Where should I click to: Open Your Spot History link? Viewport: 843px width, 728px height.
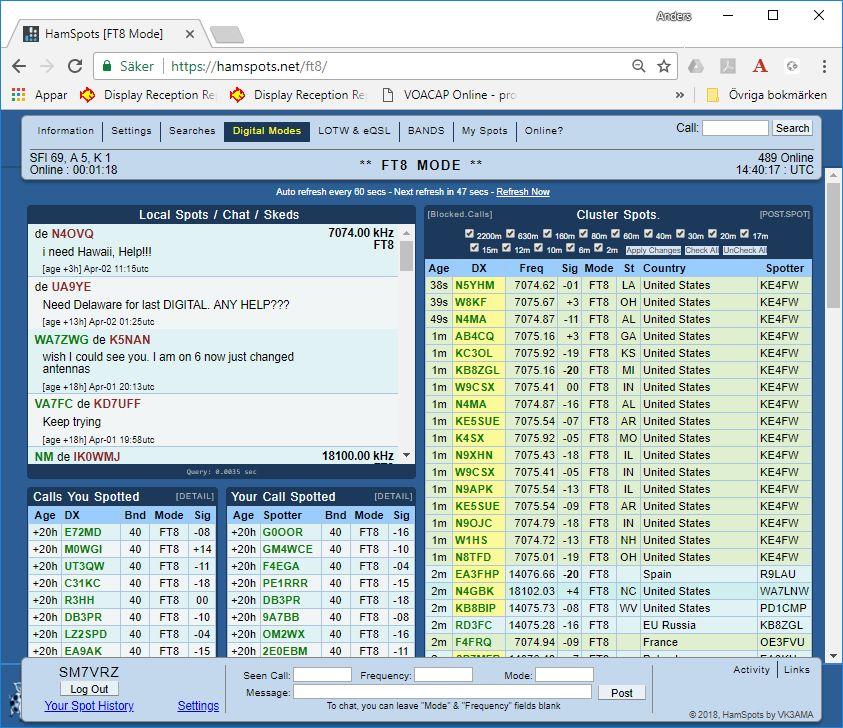tap(89, 705)
